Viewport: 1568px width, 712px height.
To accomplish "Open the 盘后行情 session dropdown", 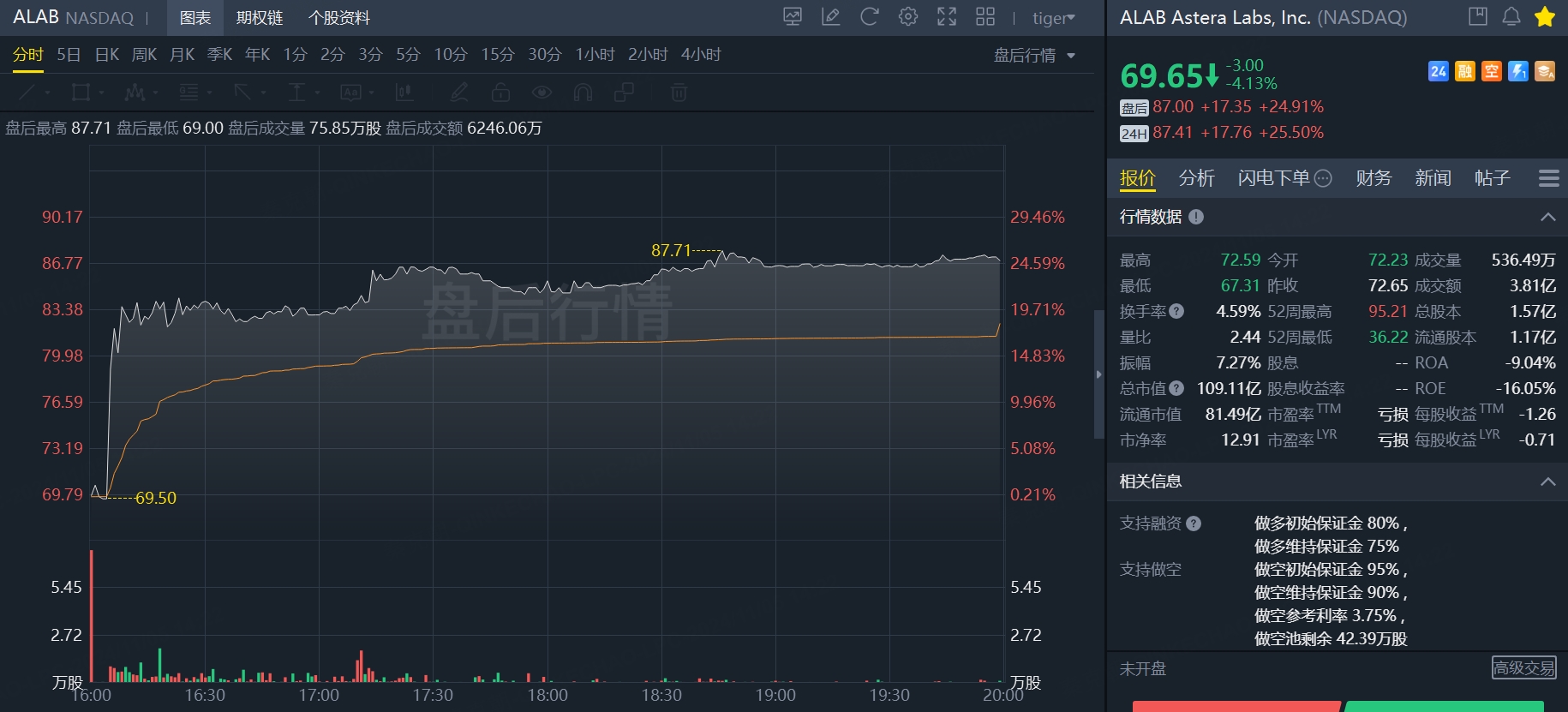I will tap(1034, 56).
